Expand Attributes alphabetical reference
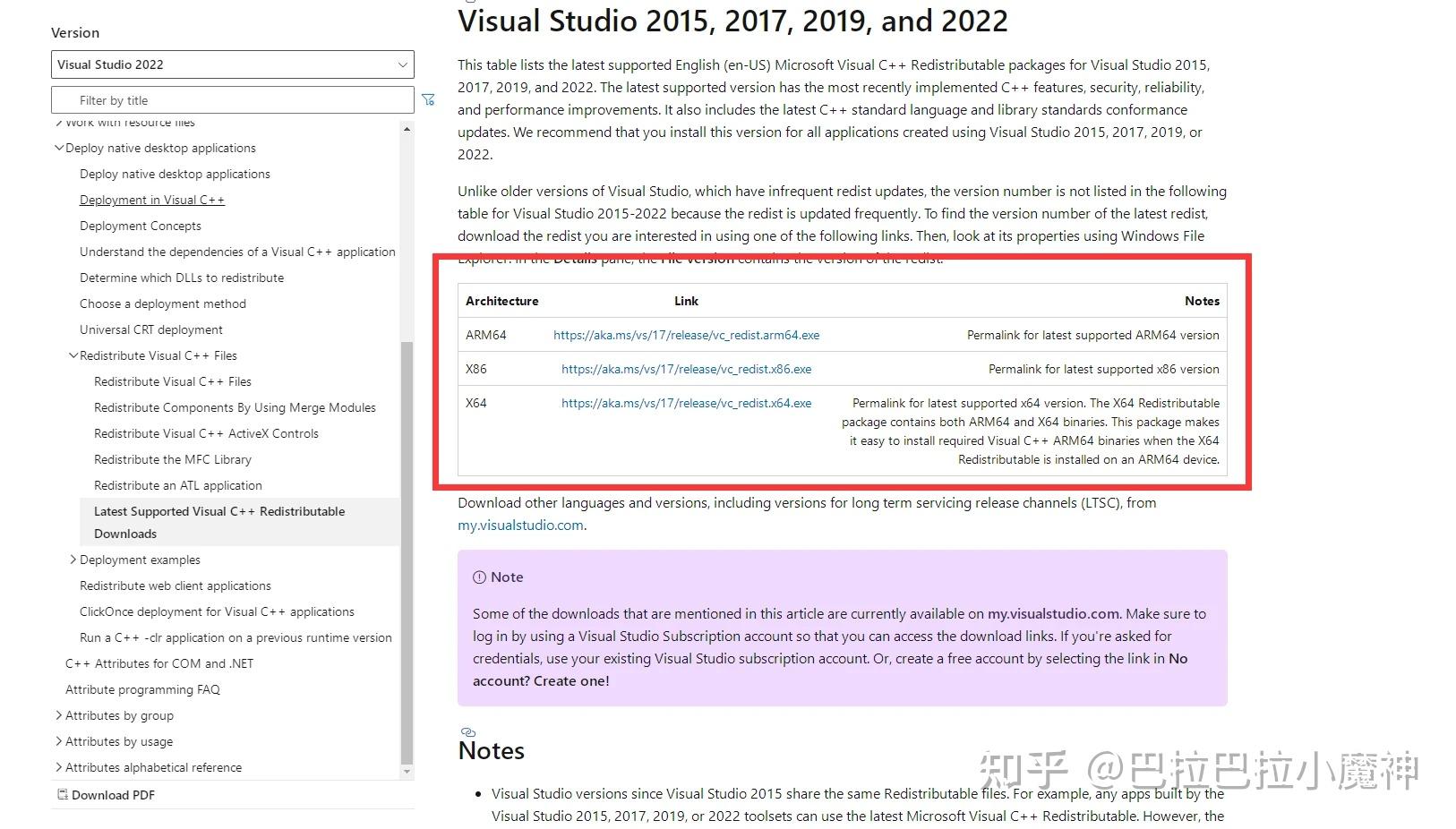Image resolution: width=1456 pixels, height=829 pixels. tap(59, 767)
